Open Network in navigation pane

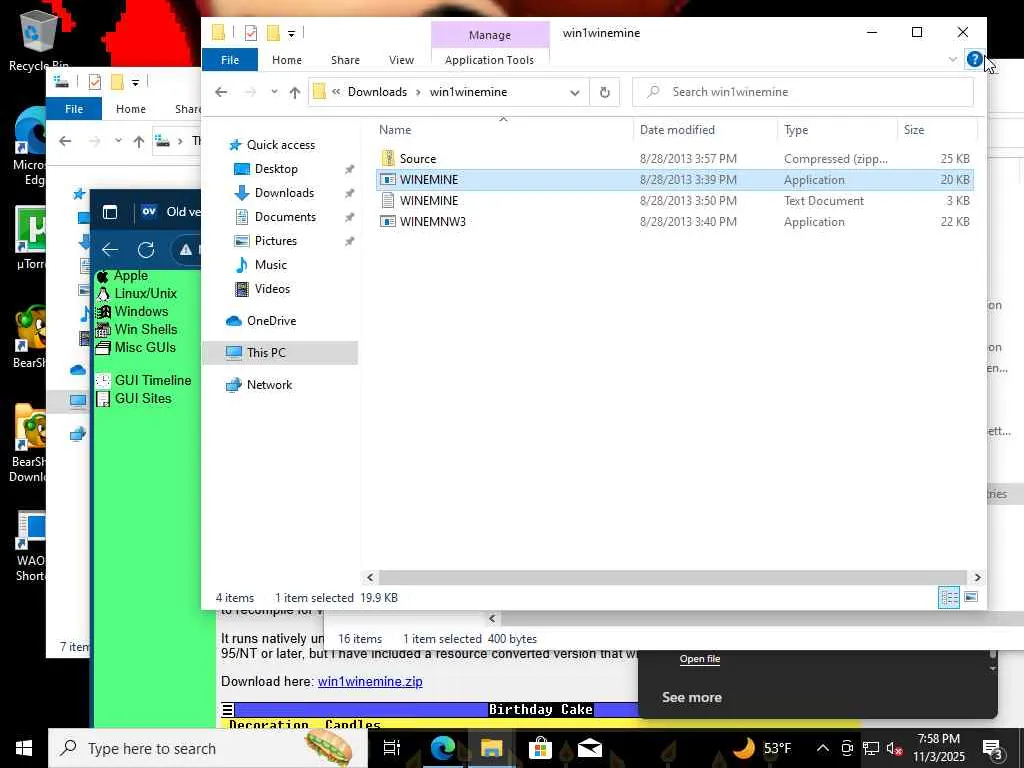(269, 385)
